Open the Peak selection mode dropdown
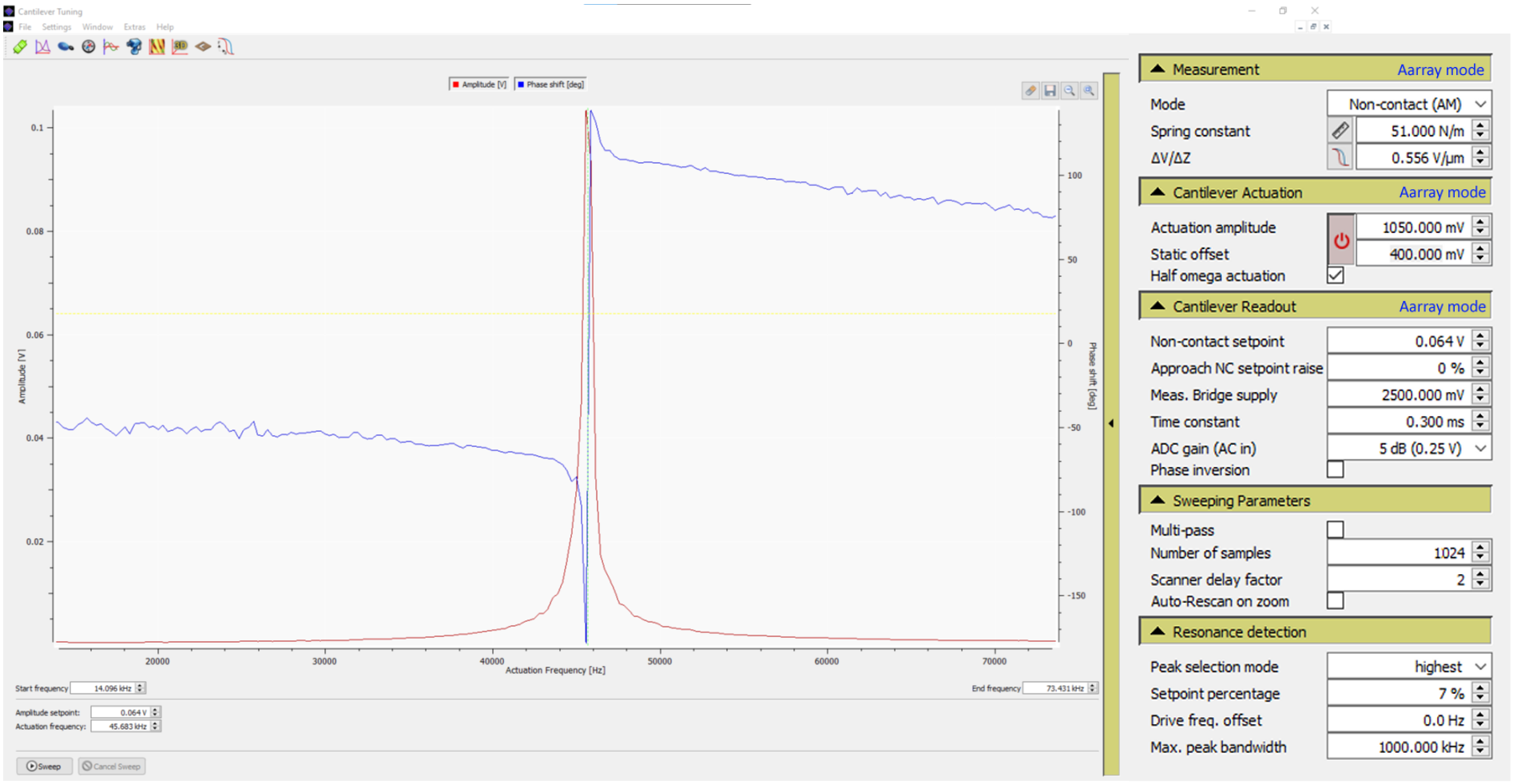This screenshot has height=784, width=1513. click(1409, 667)
